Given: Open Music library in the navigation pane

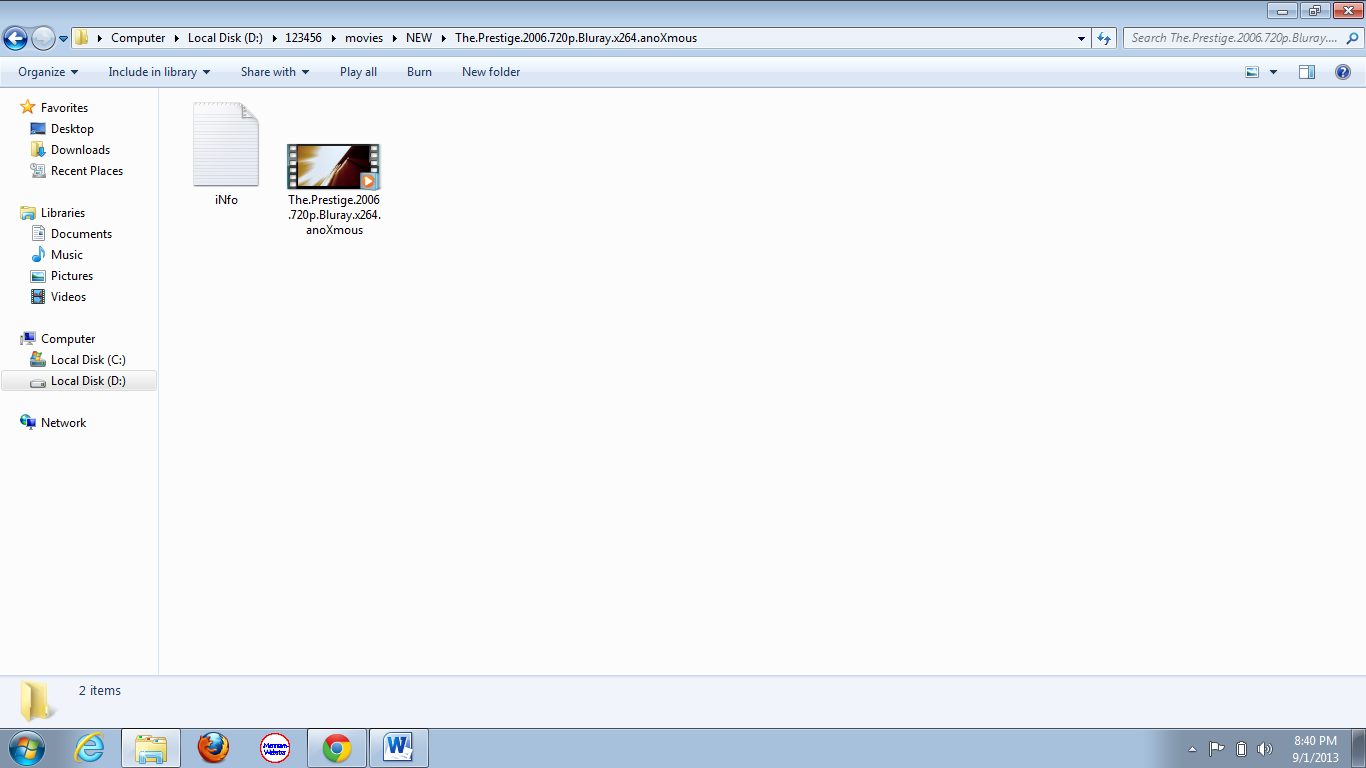Looking at the screenshot, I should click(67, 255).
